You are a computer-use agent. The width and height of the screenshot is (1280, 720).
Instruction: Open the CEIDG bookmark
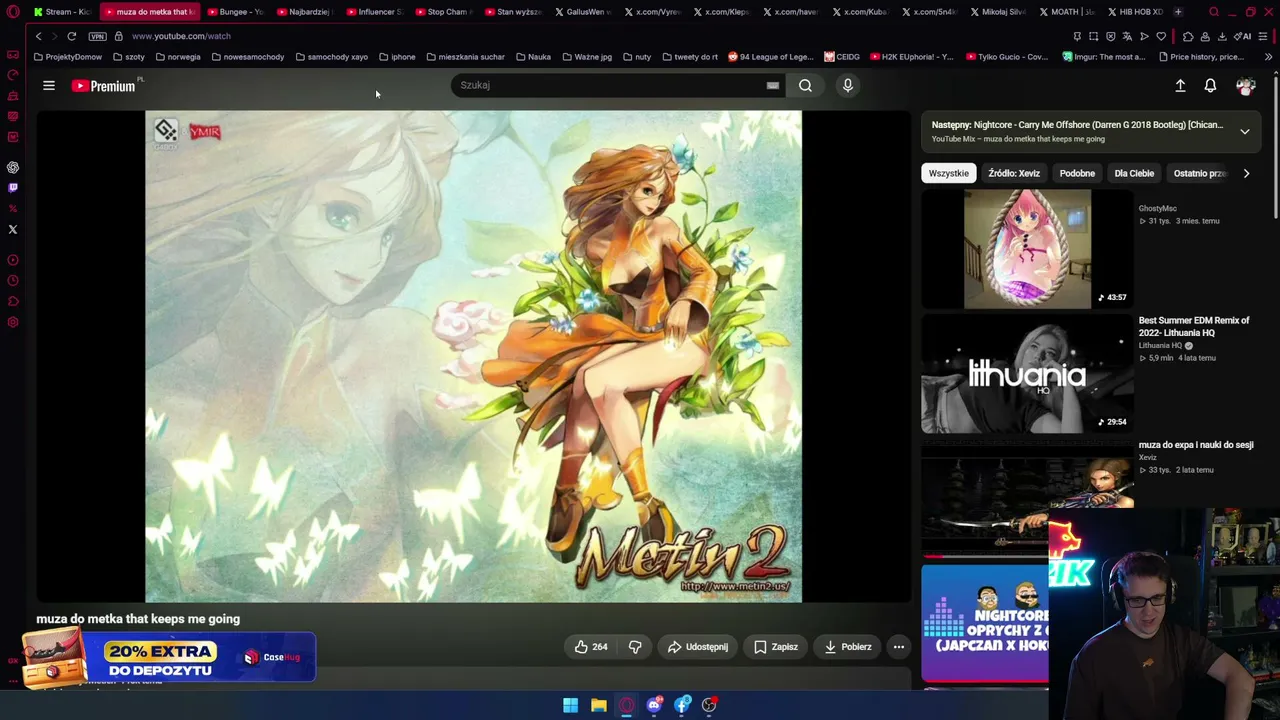click(842, 57)
